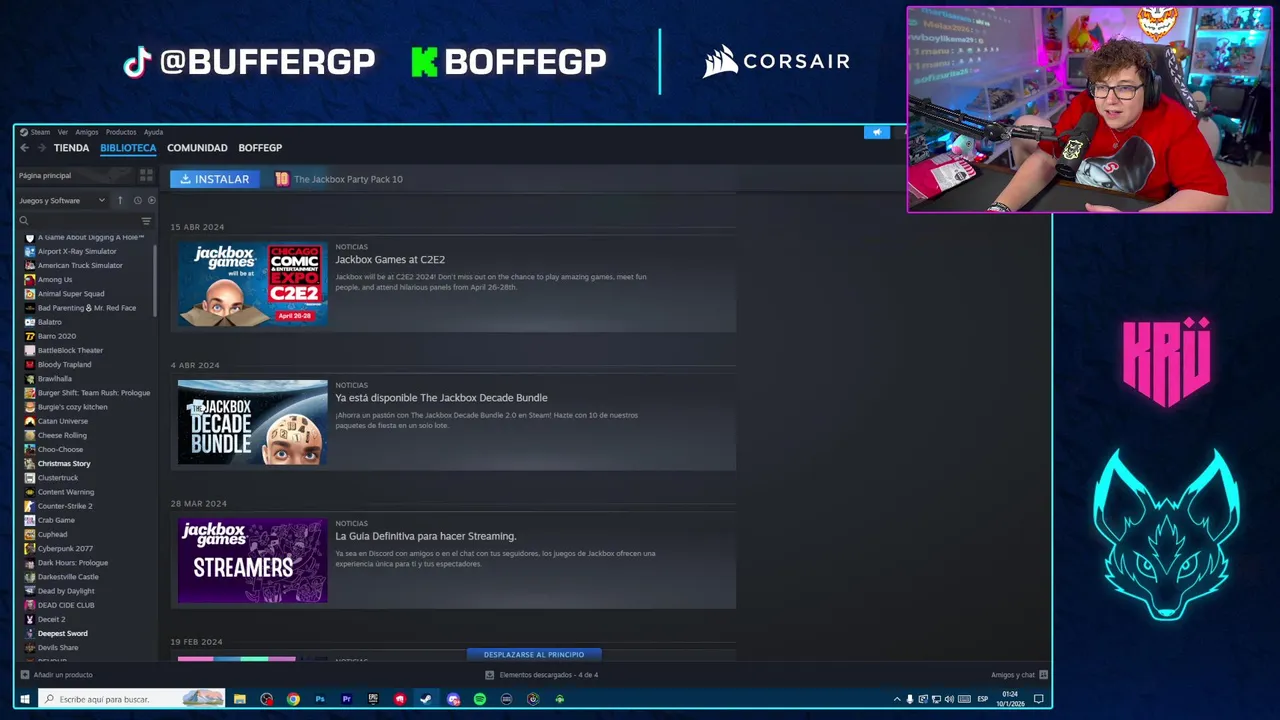
Task: Open the Ayuda menu
Action: point(153,132)
